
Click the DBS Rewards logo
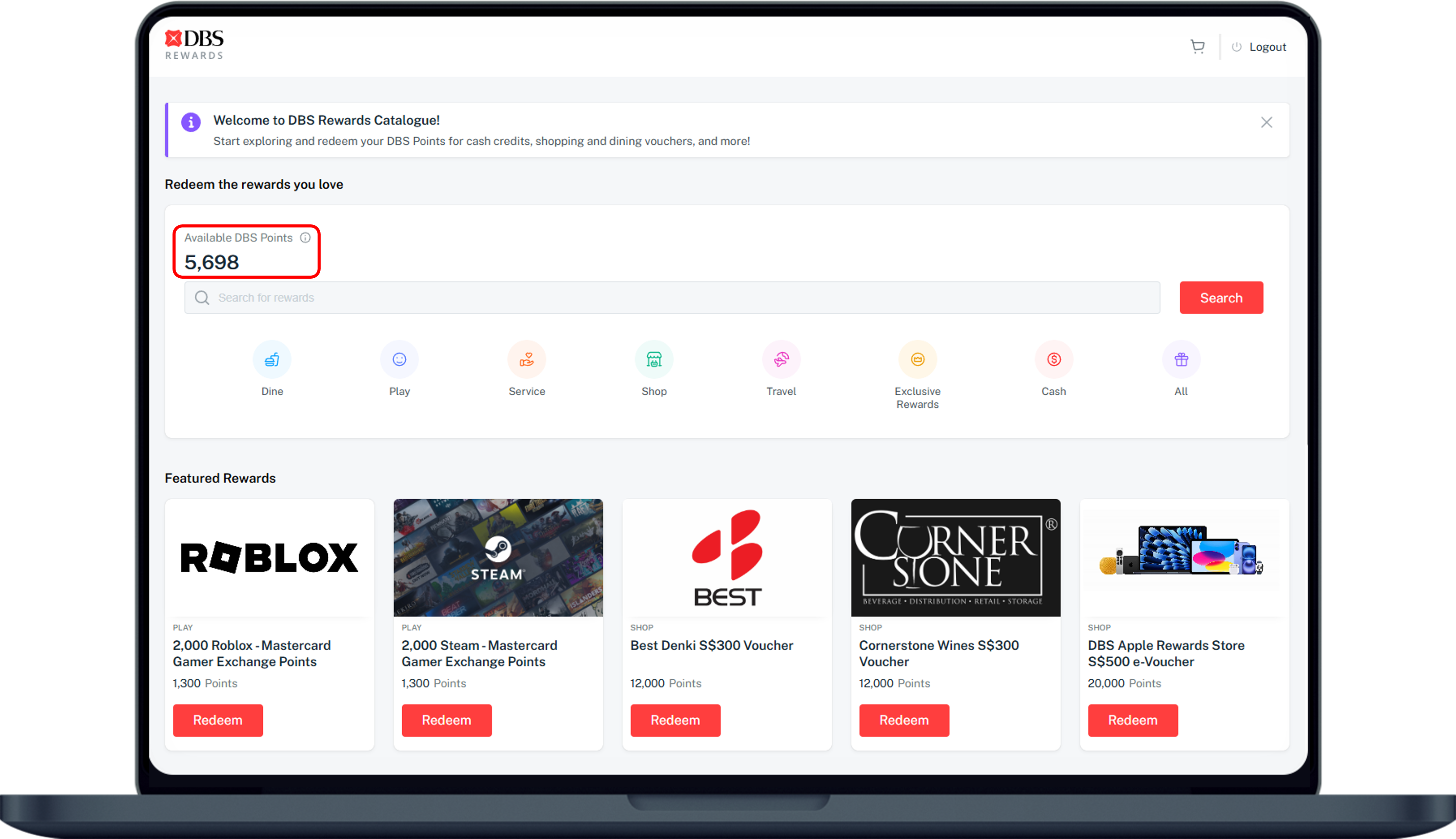194,44
